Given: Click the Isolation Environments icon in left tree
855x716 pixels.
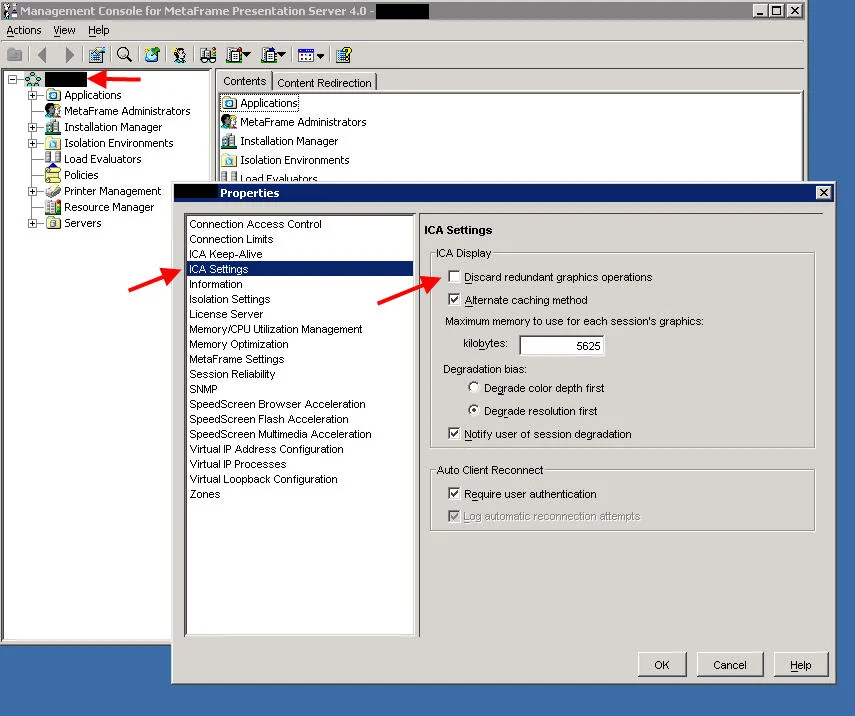Looking at the screenshot, I should click(x=53, y=143).
